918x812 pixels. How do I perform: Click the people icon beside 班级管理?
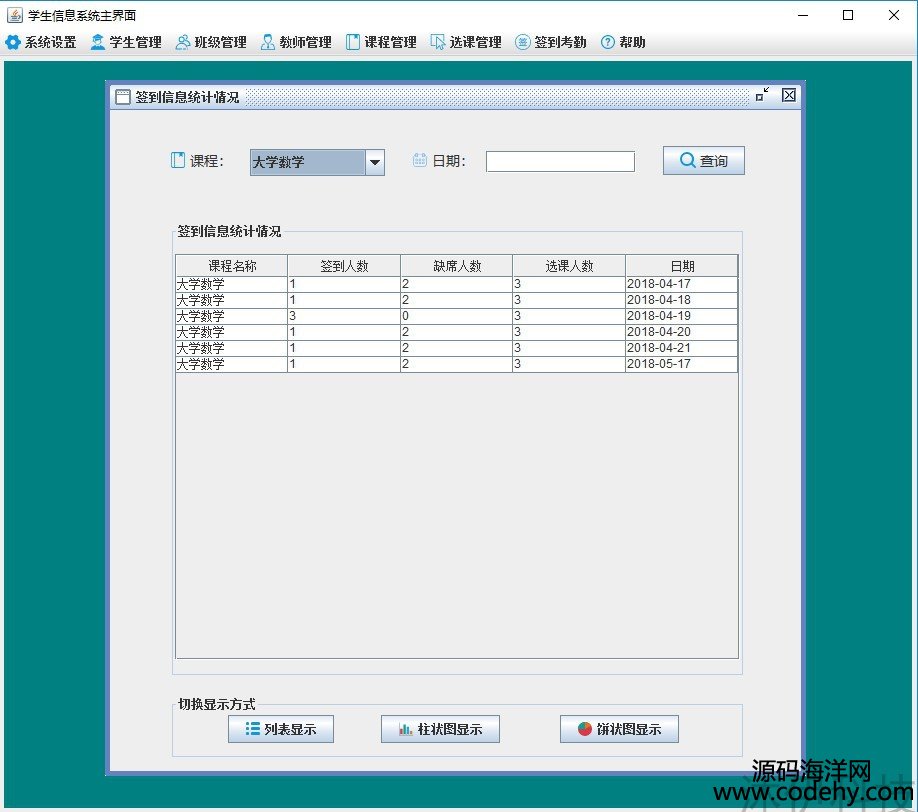pyautogui.click(x=183, y=42)
